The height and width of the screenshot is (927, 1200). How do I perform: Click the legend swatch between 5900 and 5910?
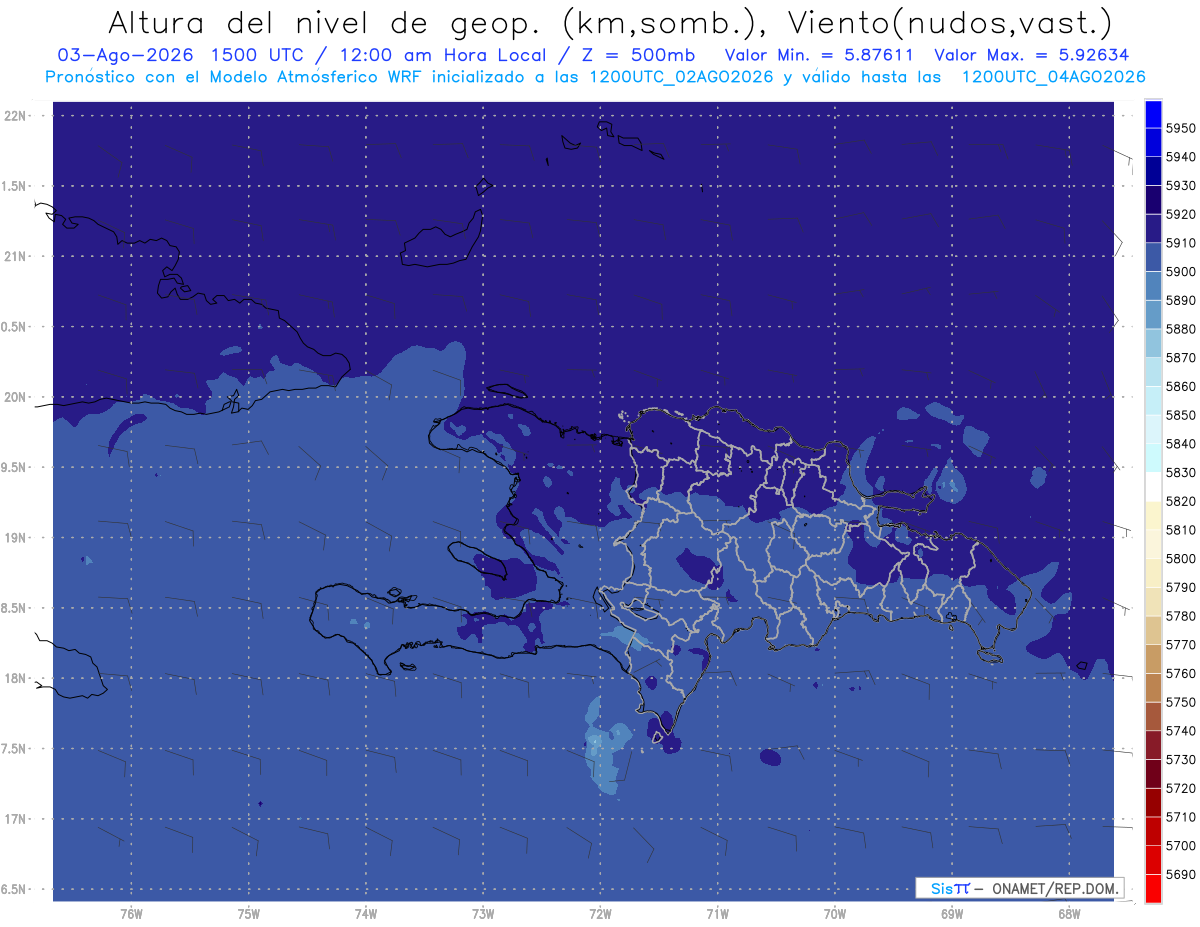(1153, 257)
